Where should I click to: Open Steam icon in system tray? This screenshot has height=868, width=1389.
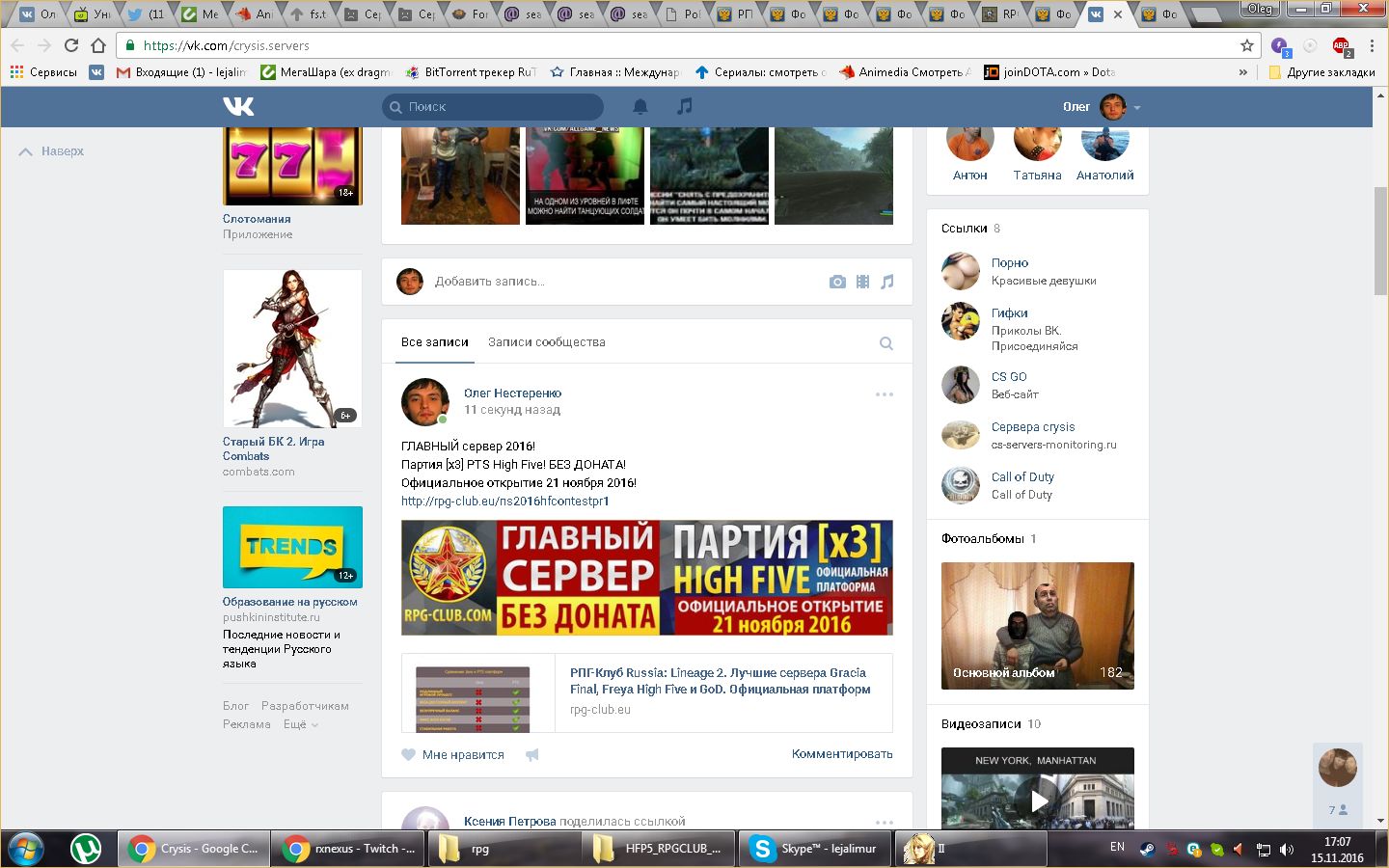coord(1147,850)
